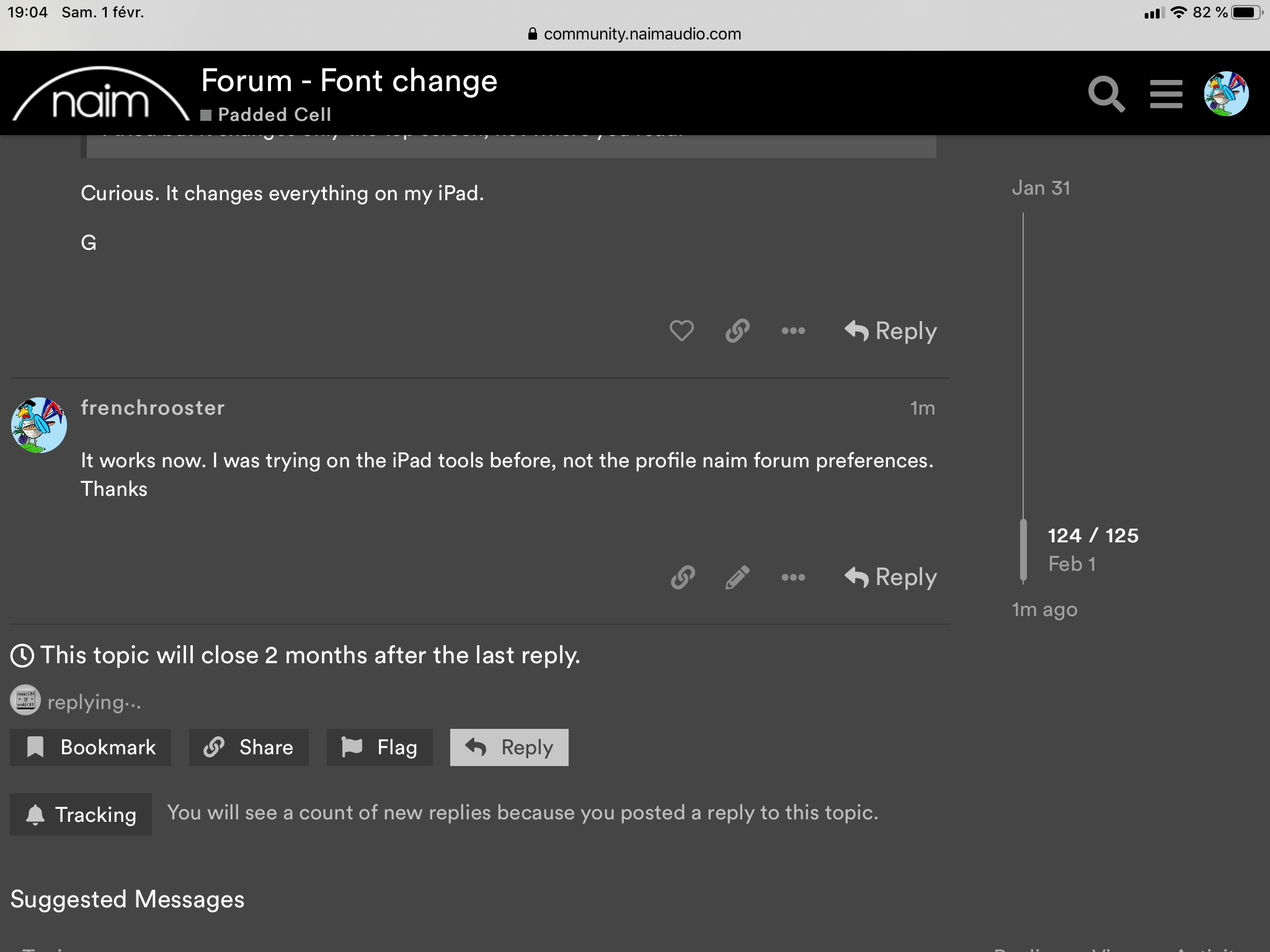
Task: Bookmark this topic
Action: pos(91,747)
